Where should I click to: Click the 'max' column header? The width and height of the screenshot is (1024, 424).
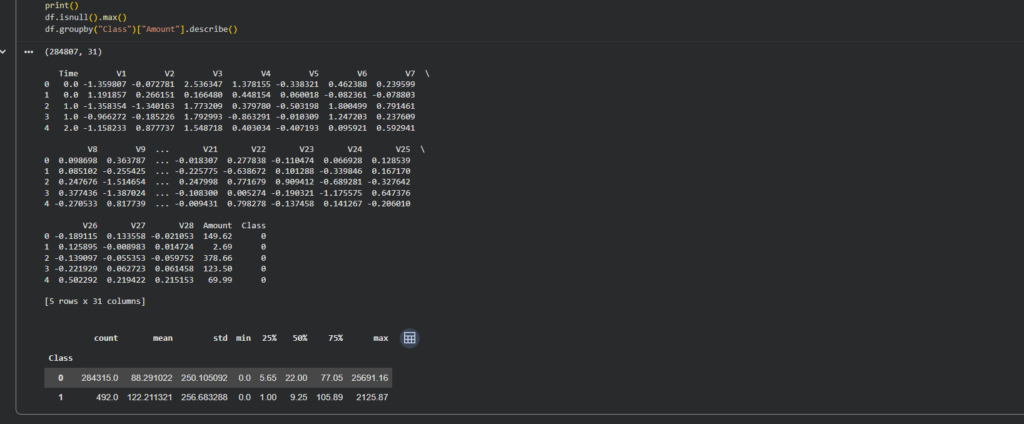381,338
